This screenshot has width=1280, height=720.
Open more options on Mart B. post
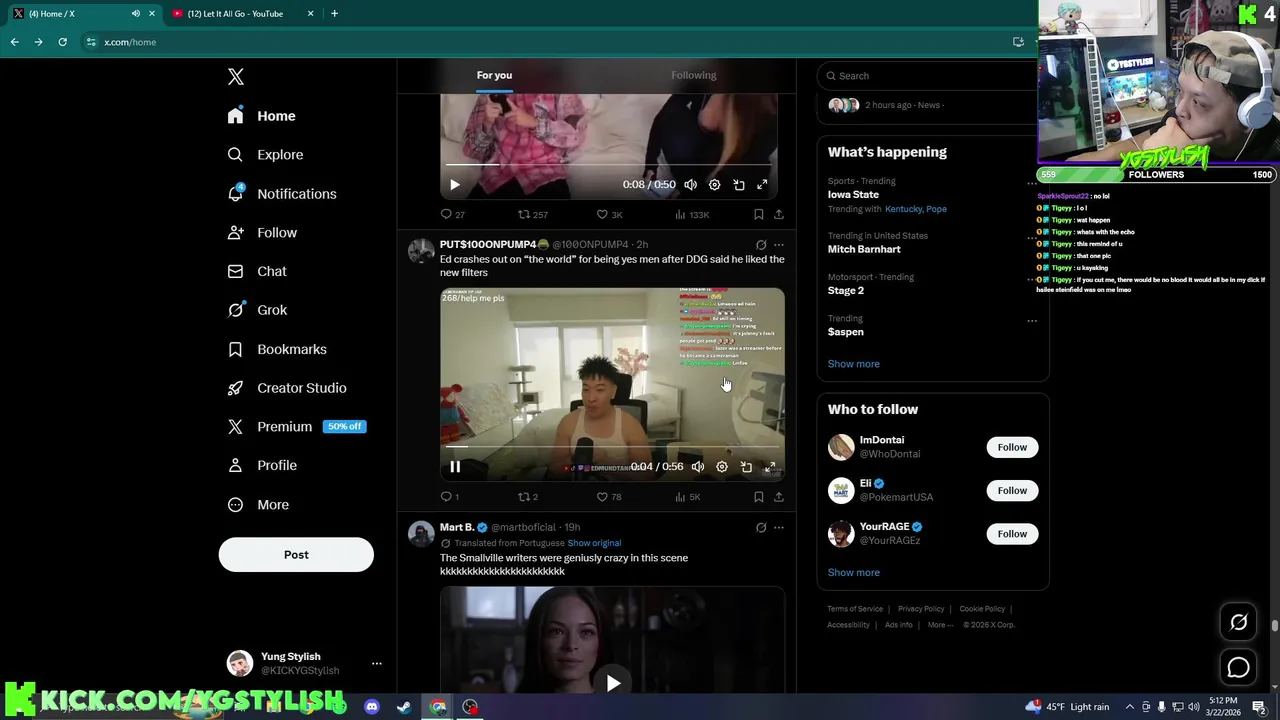[x=779, y=527]
